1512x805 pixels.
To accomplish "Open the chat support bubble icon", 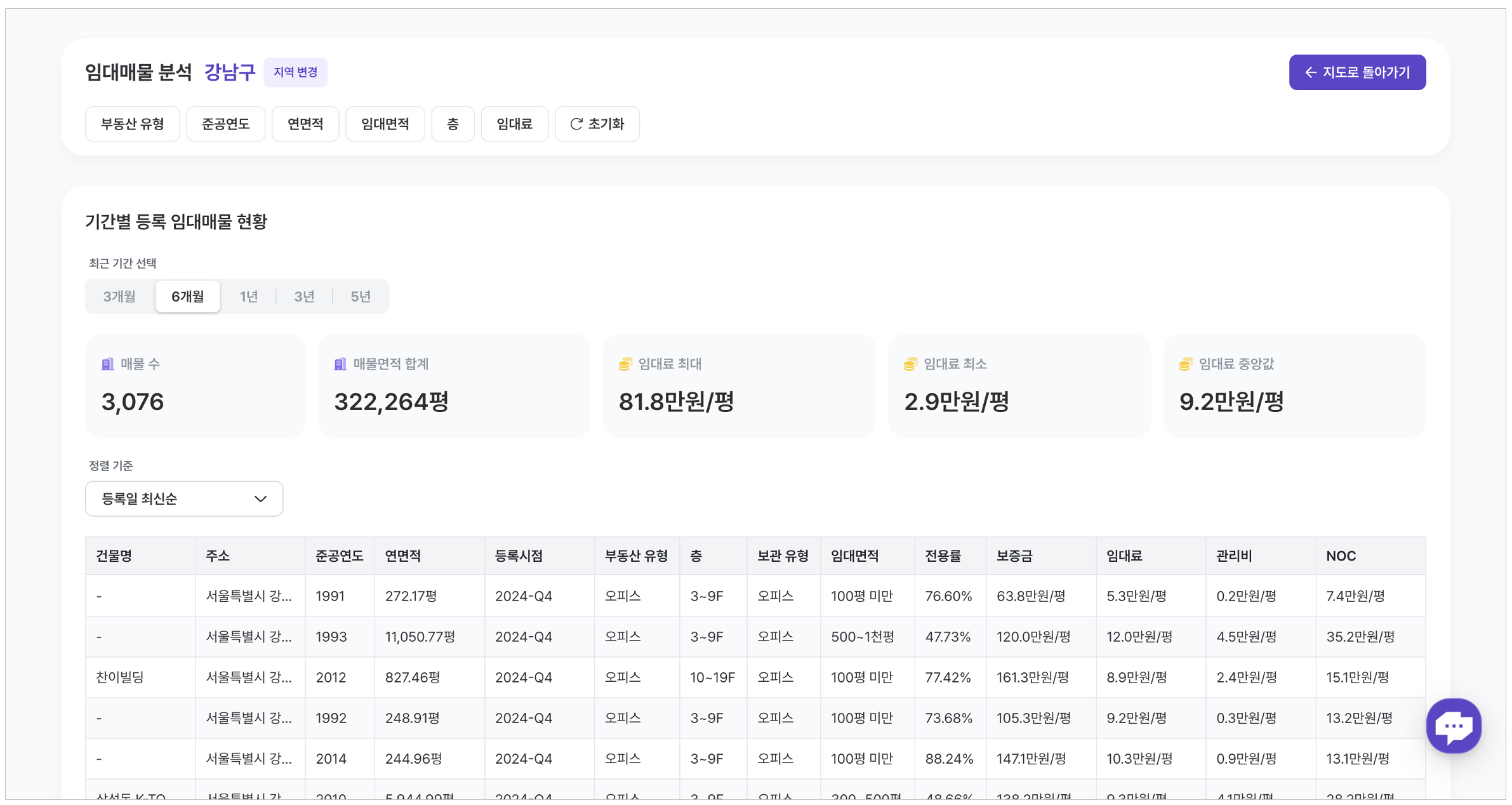I will click(1453, 725).
